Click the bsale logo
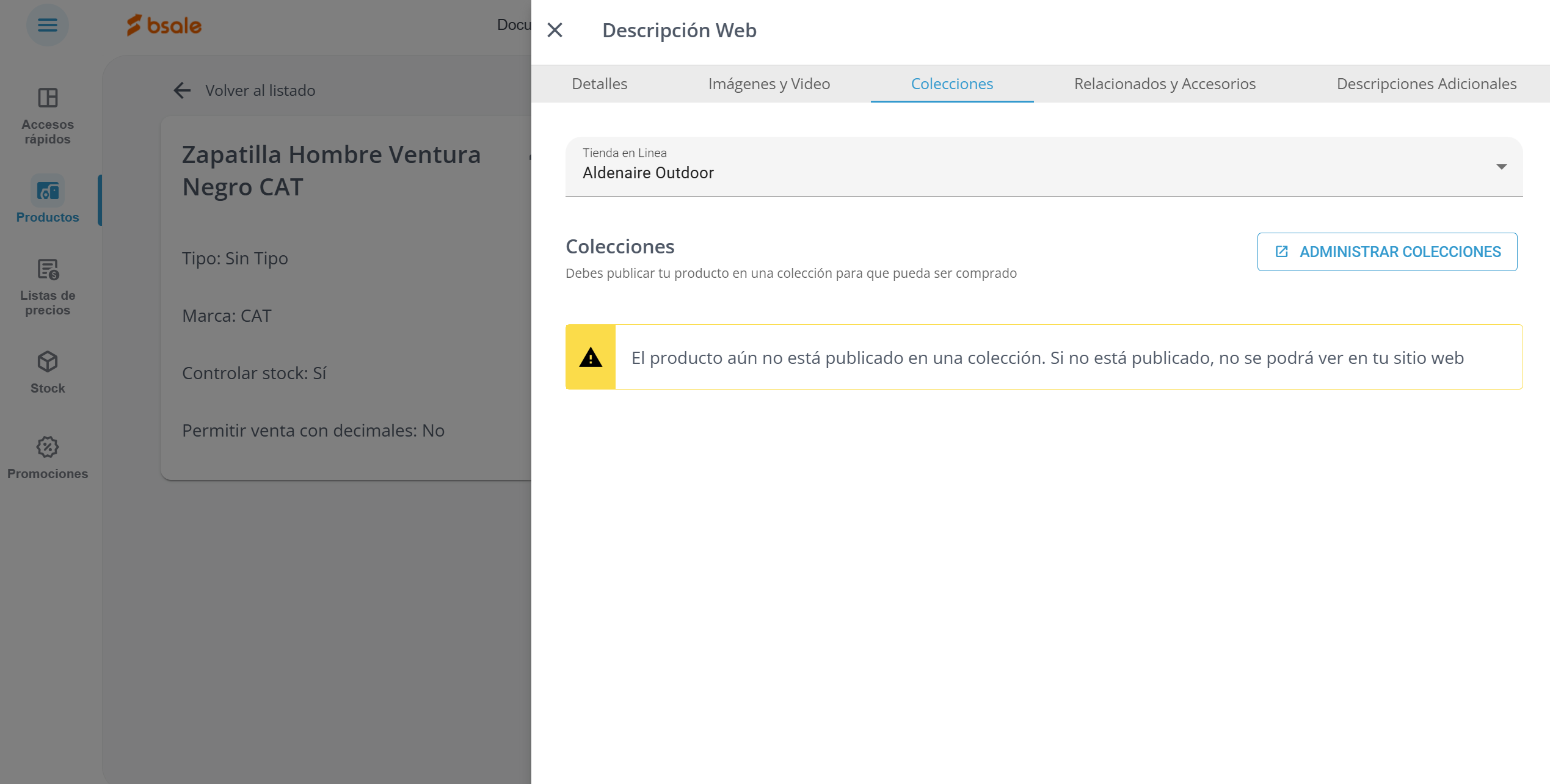The height and width of the screenshot is (784, 1550). [x=164, y=25]
